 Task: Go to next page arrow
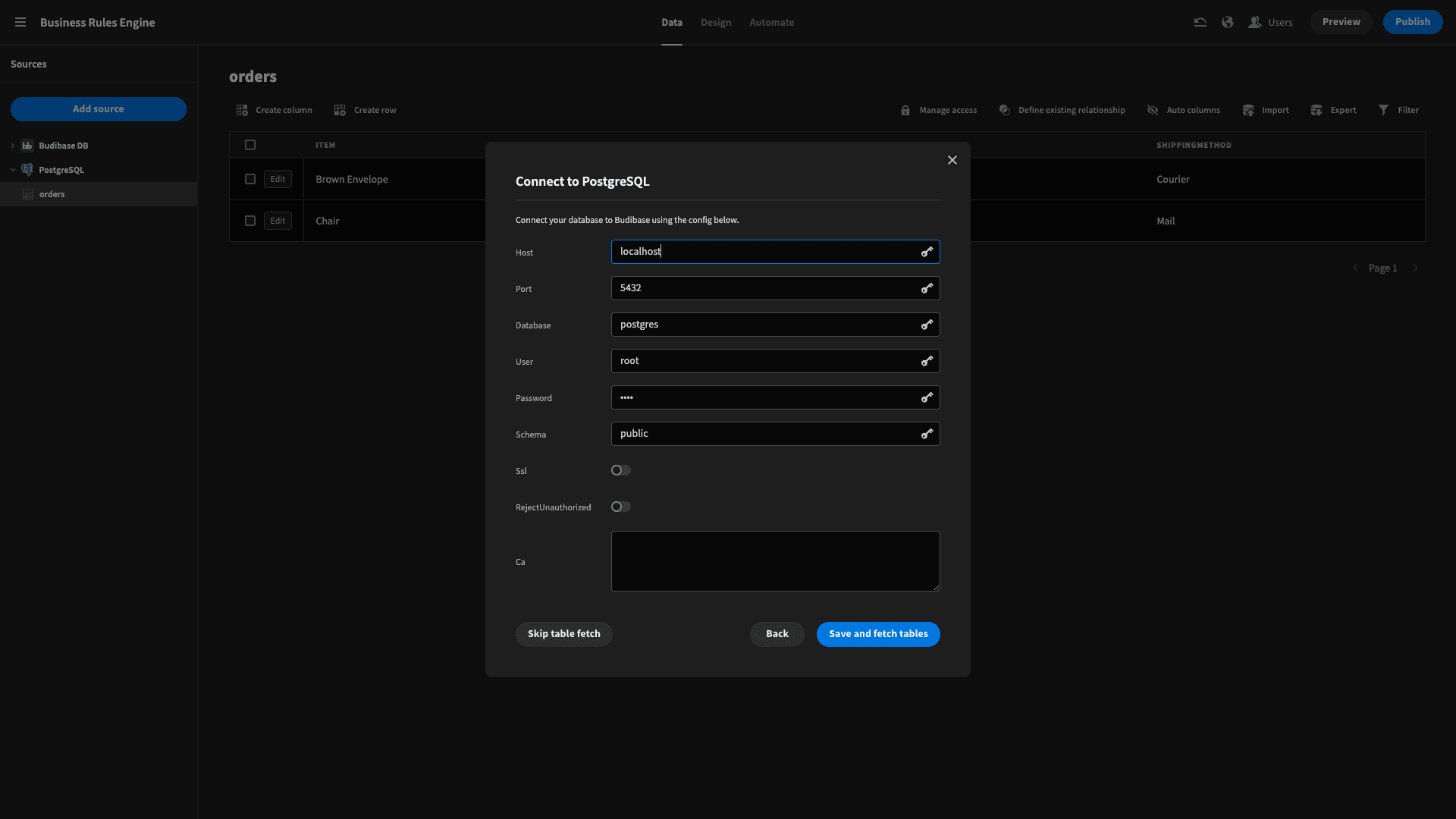(1415, 268)
